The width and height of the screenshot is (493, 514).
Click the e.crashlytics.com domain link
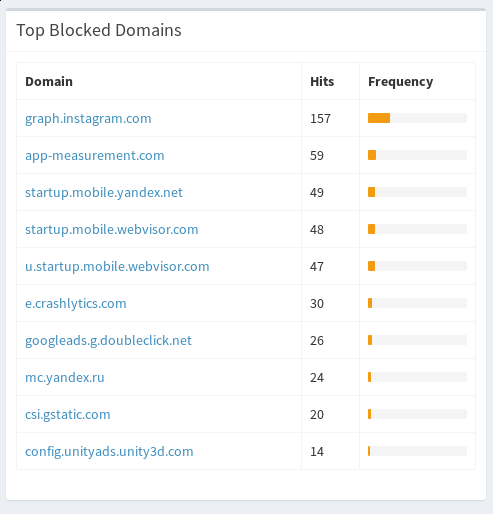76,303
